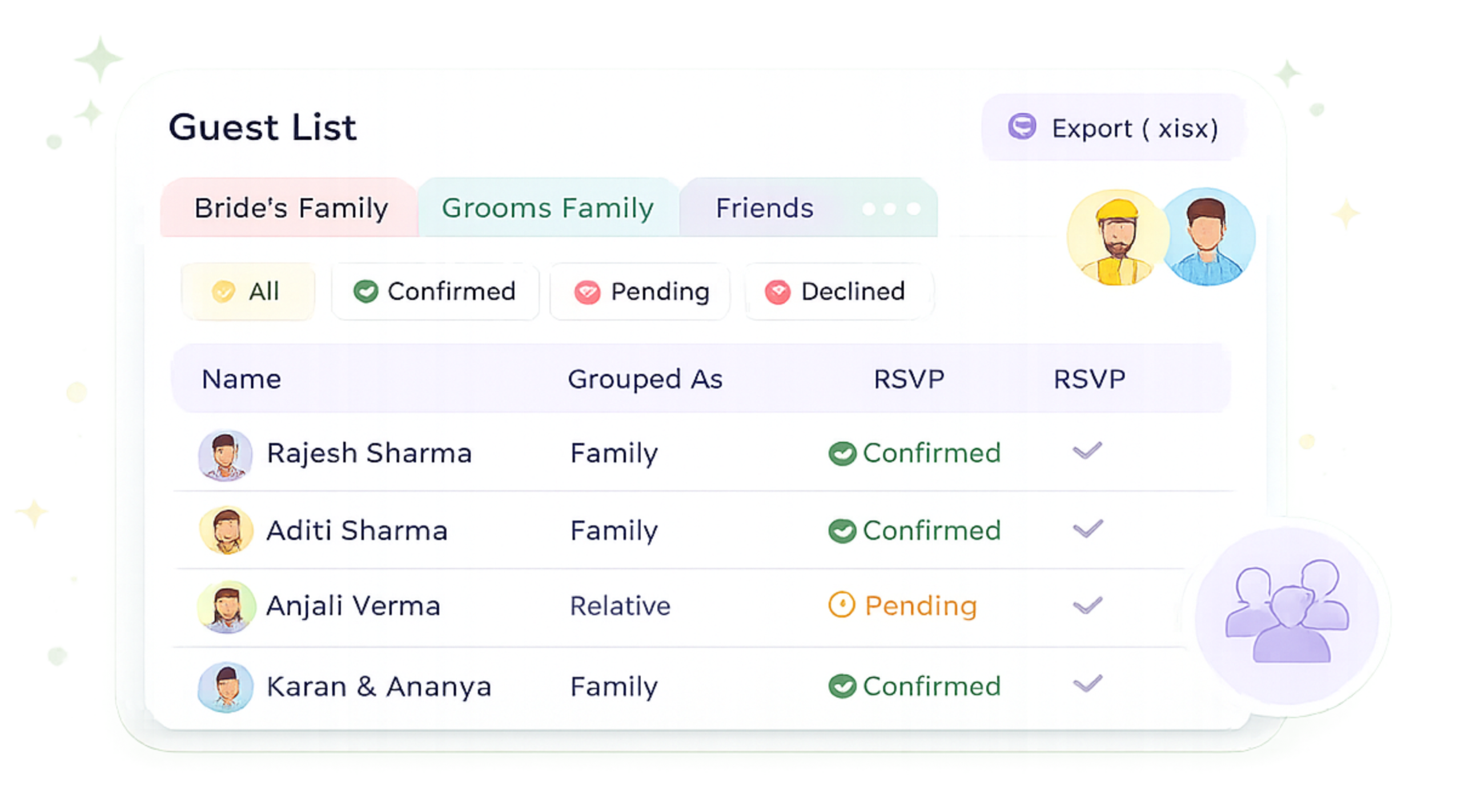Show only Declined guests
This screenshot has width=1462, height=812.
[836, 291]
